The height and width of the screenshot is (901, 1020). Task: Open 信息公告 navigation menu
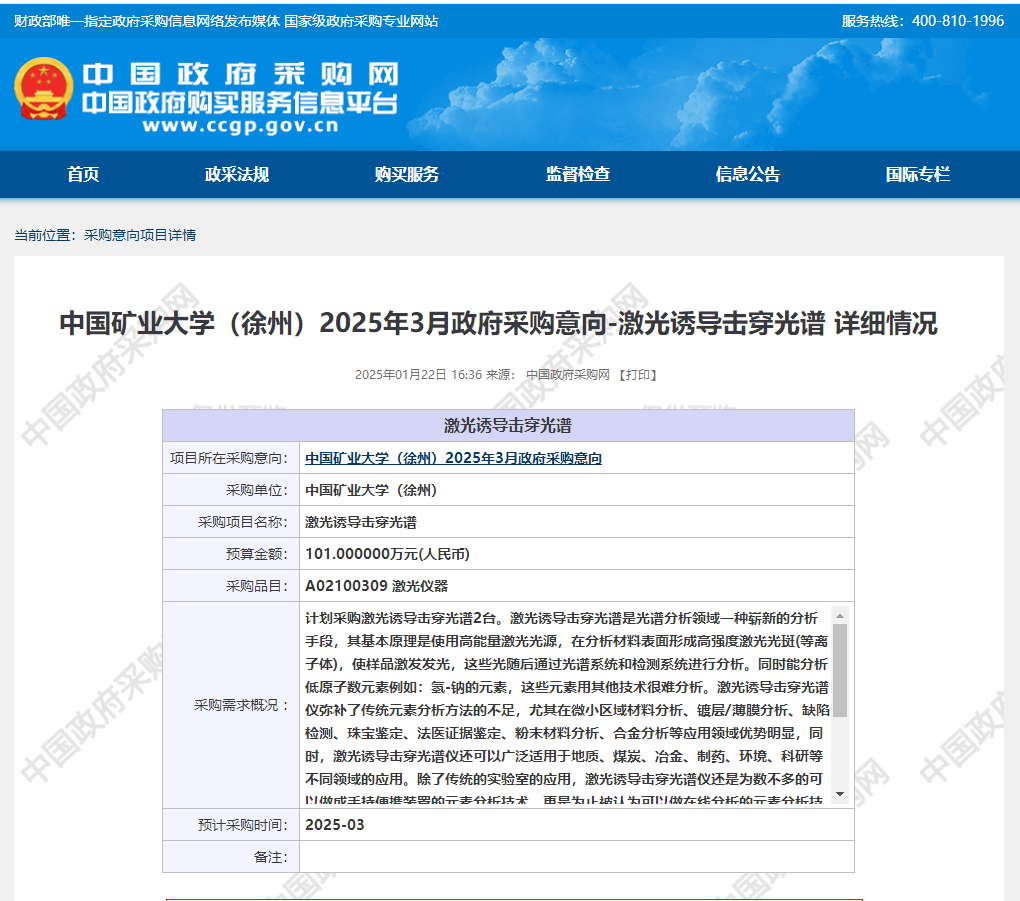tap(747, 174)
